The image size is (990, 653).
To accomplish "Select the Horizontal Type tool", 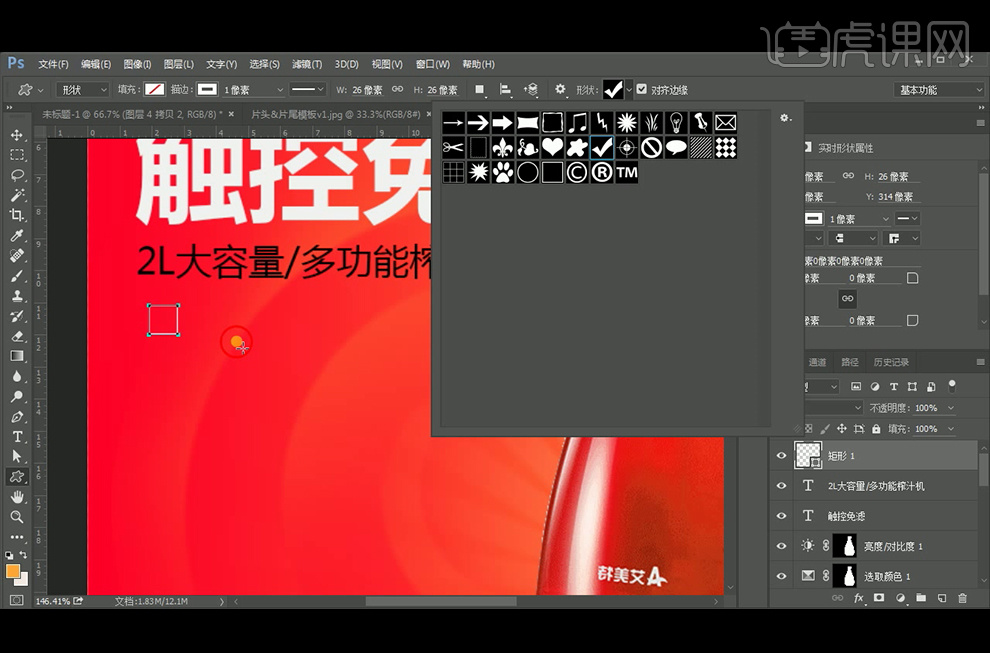I will [17, 437].
